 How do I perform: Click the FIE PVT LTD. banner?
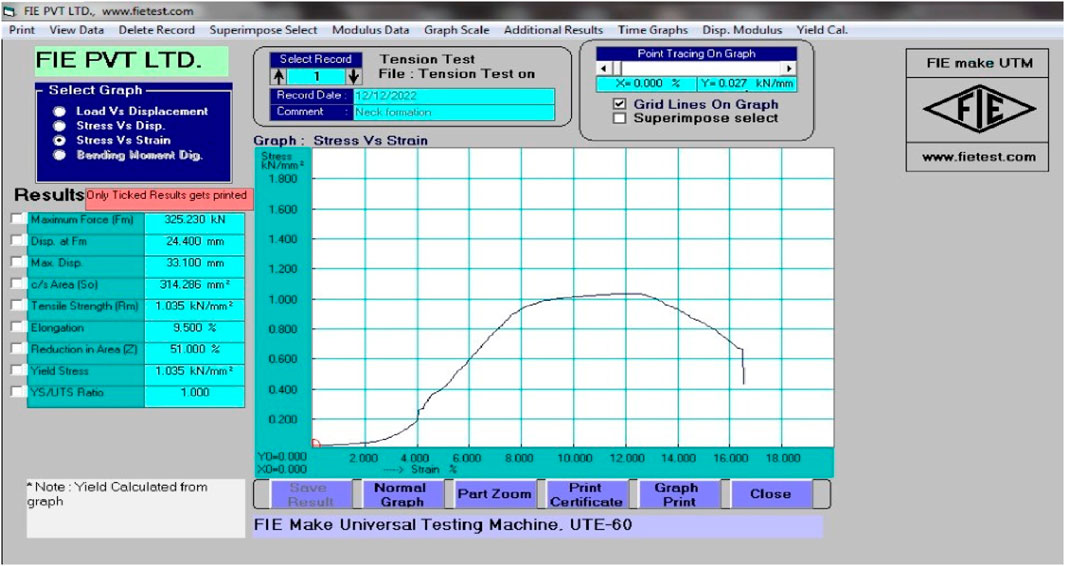(x=132, y=61)
